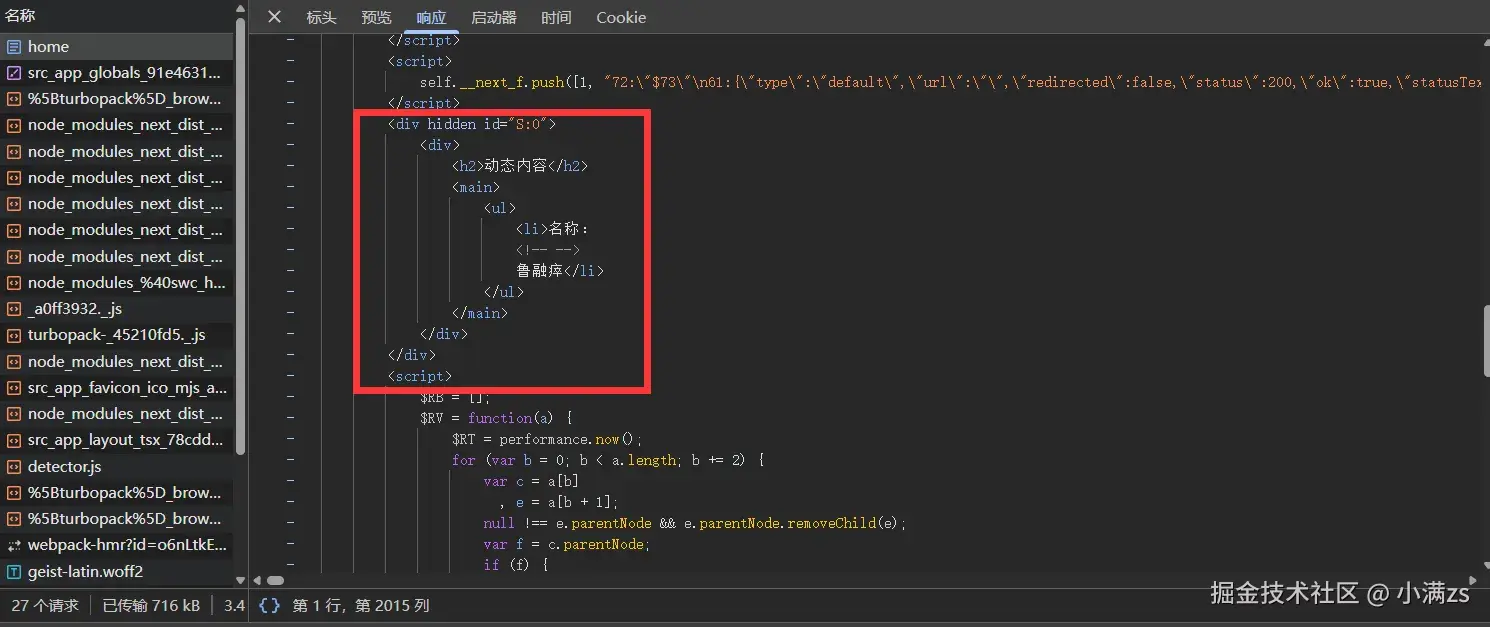The height and width of the screenshot is (627, 1490).
Task: Click the document icon beside home
Action: [x=14, y=47]
